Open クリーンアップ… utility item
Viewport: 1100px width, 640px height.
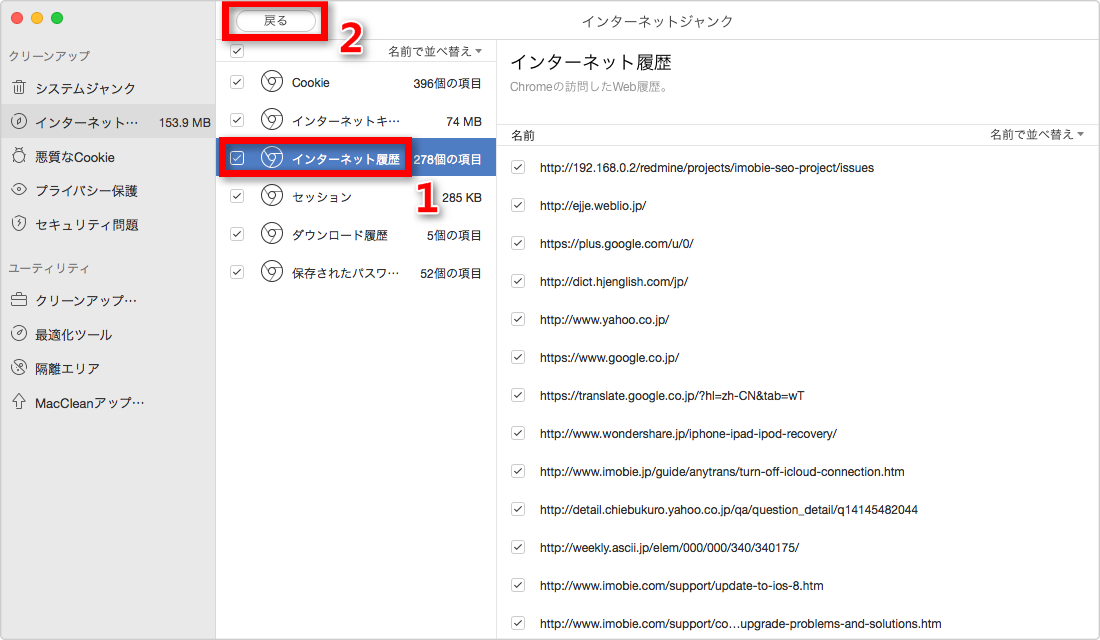(x=108, y=300)
